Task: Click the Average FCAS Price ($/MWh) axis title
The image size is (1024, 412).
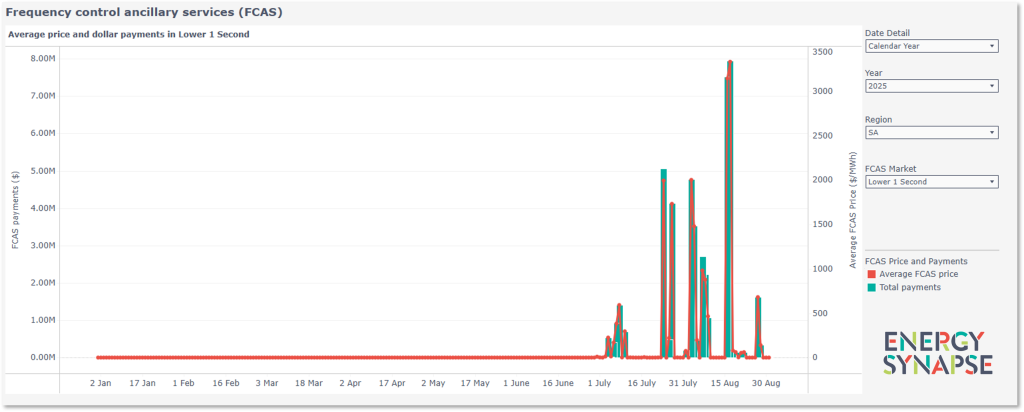Action: (x=853, y=210)
